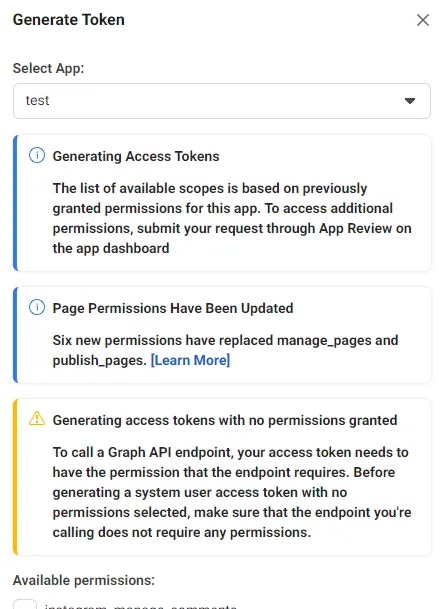Click the info icon beside Generating Access Tokens

tap(37, 156)
